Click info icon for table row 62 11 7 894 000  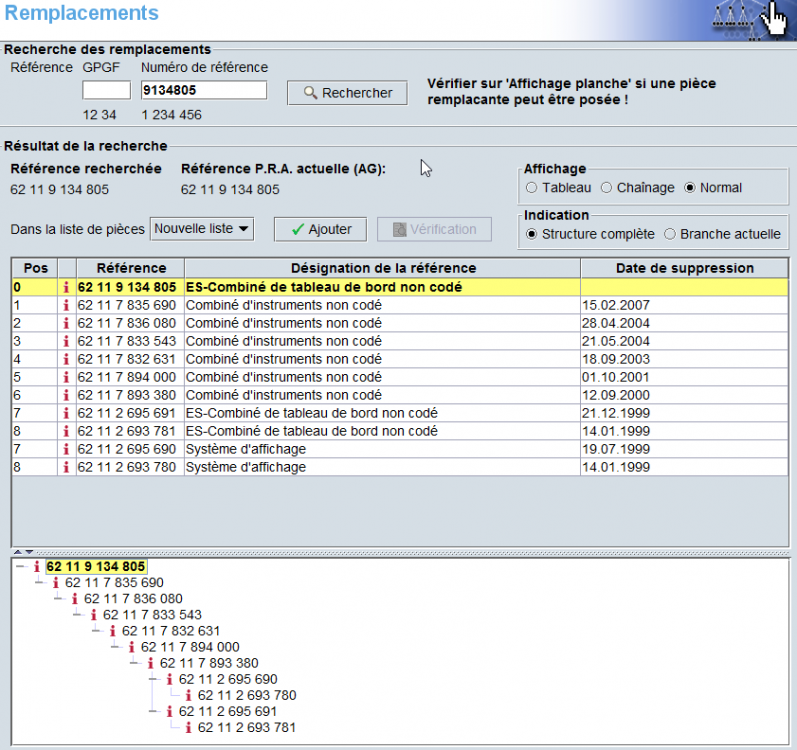(66, 378)
